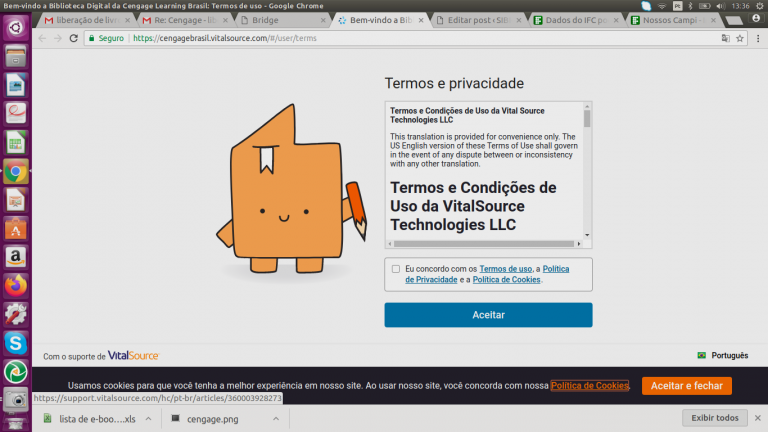The height and width of the screenshot is (432, 768).
Task: Tick the 'Eu concordo' terms agreement checkbox
Action: coord(396,269)
